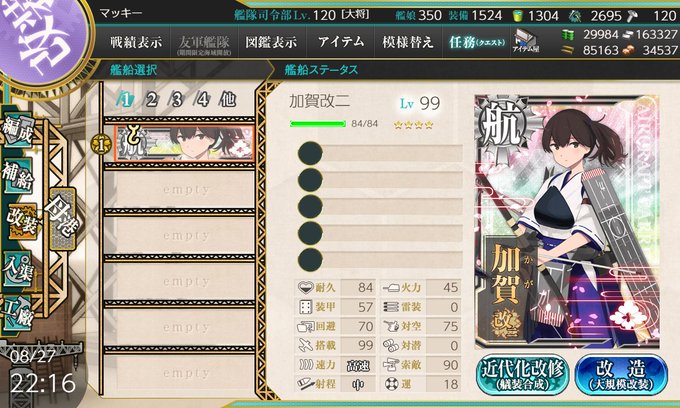
Task: Click the flagship number 1 badge
Action: tap(101, 145)
